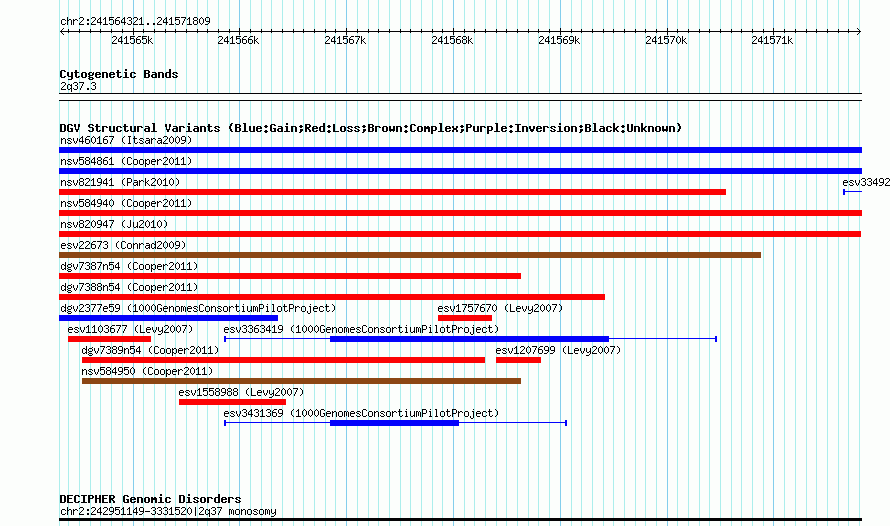Open the esv3363419 (1000GenomesConsortiumPilotProject) label

coord(361,329)
